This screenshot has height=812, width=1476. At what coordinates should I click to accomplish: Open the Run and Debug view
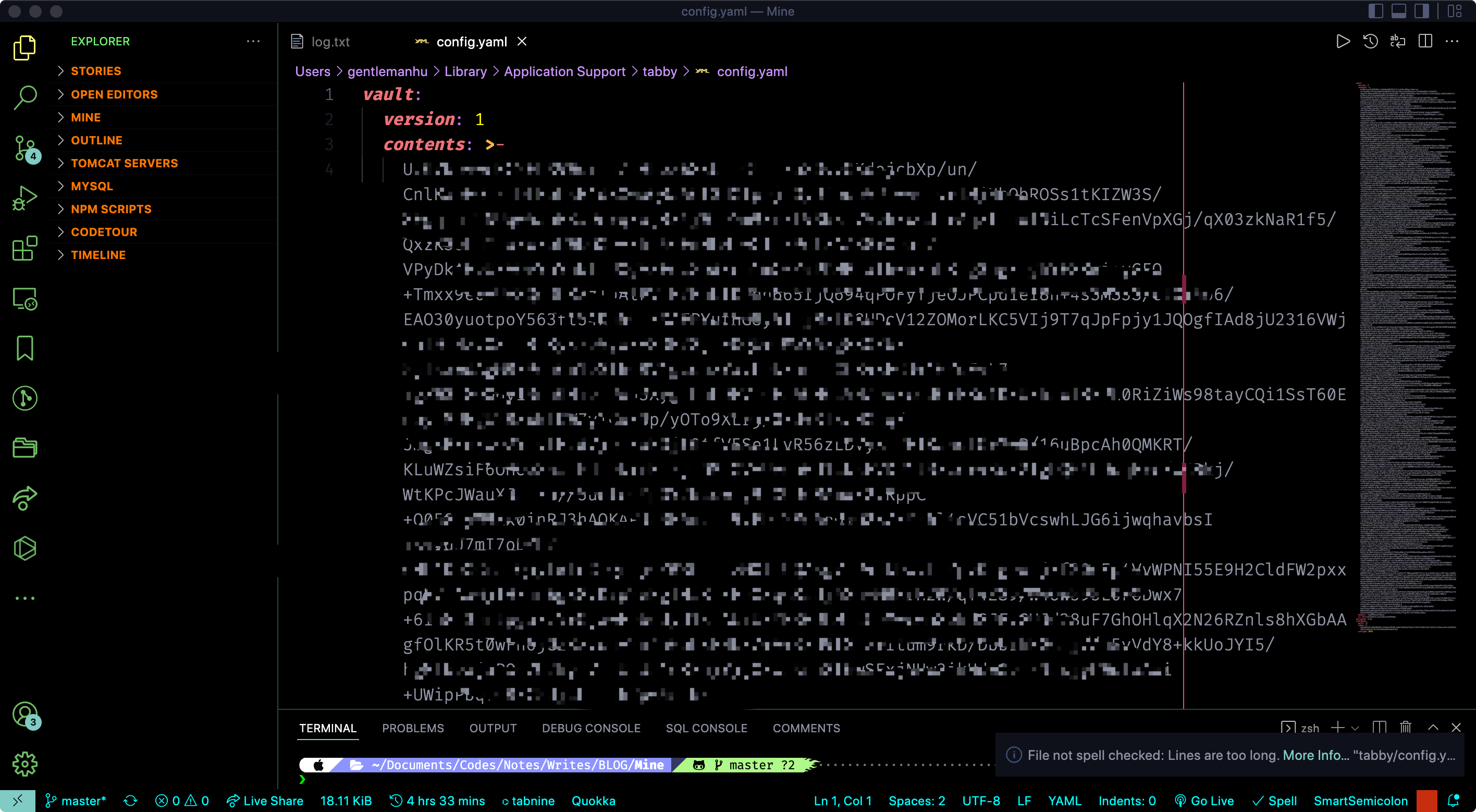click(x=24, y=198)
